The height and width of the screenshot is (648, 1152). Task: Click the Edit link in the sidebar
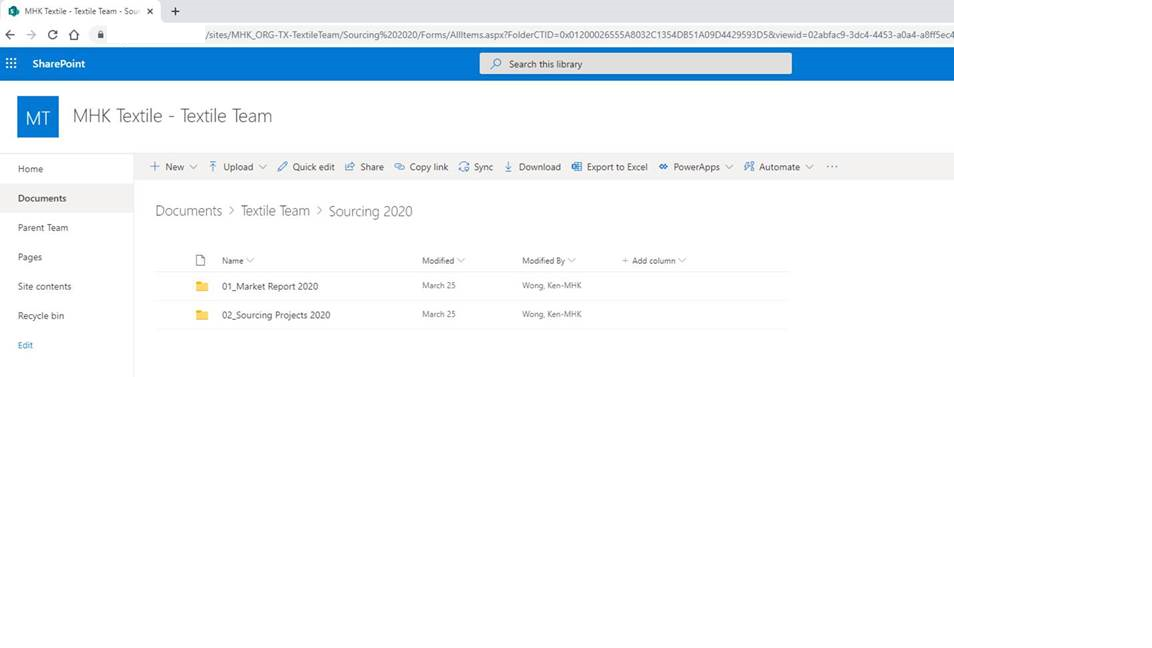pyautogui.click(x=25, y=345)
